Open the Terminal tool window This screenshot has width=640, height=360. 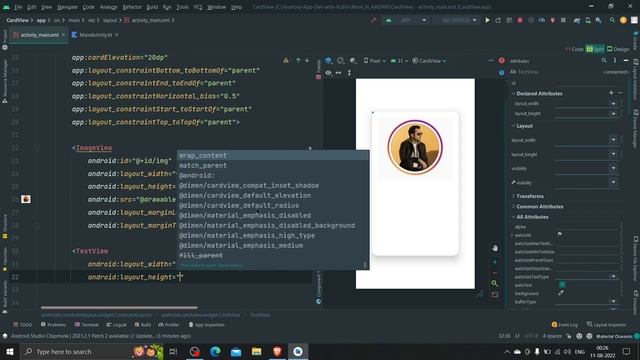click(87, 324)
